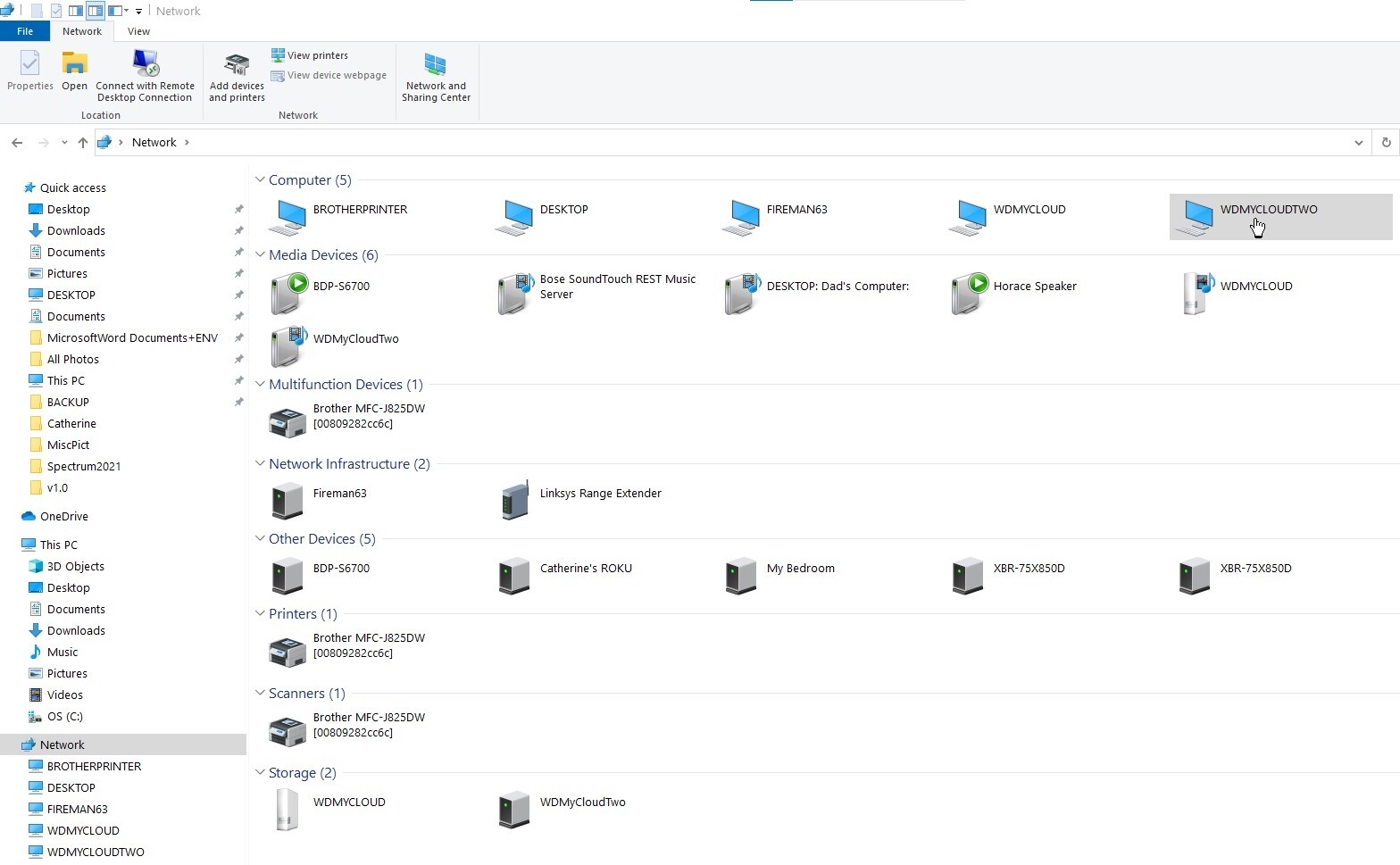Select the BDP-S6700 media device
The width and height of the screenshot is (1400, 865).
[x=320, y=294]
